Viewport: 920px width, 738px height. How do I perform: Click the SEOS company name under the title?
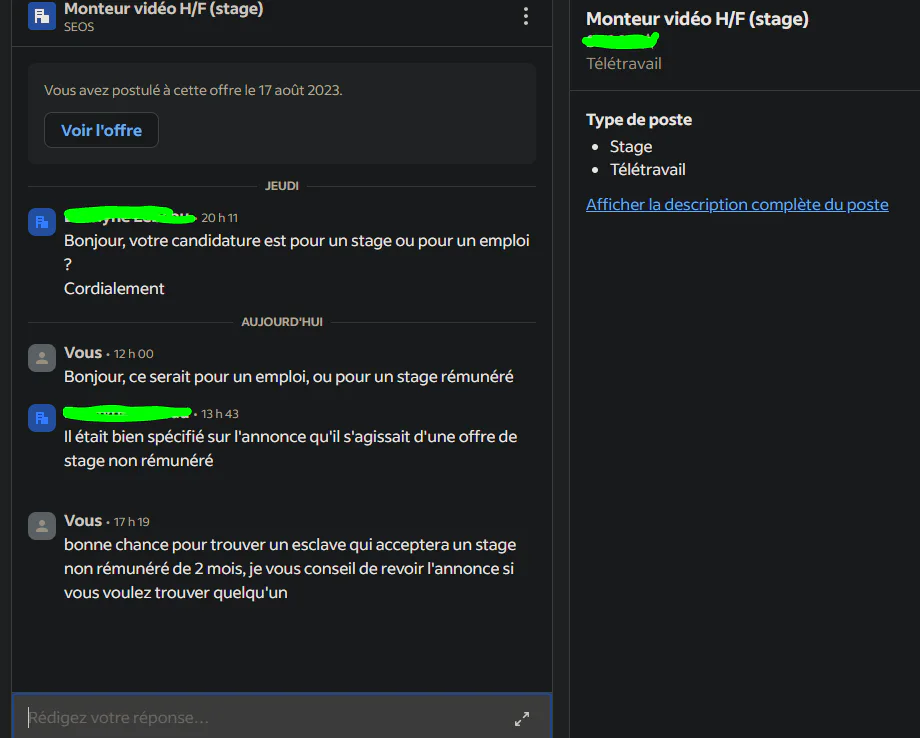[x=79, y=27]
